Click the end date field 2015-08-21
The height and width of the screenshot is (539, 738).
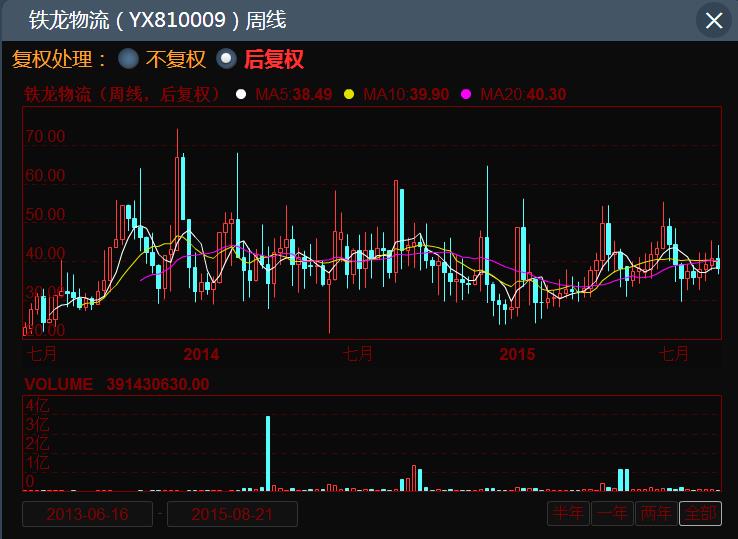tap(232, 514)
